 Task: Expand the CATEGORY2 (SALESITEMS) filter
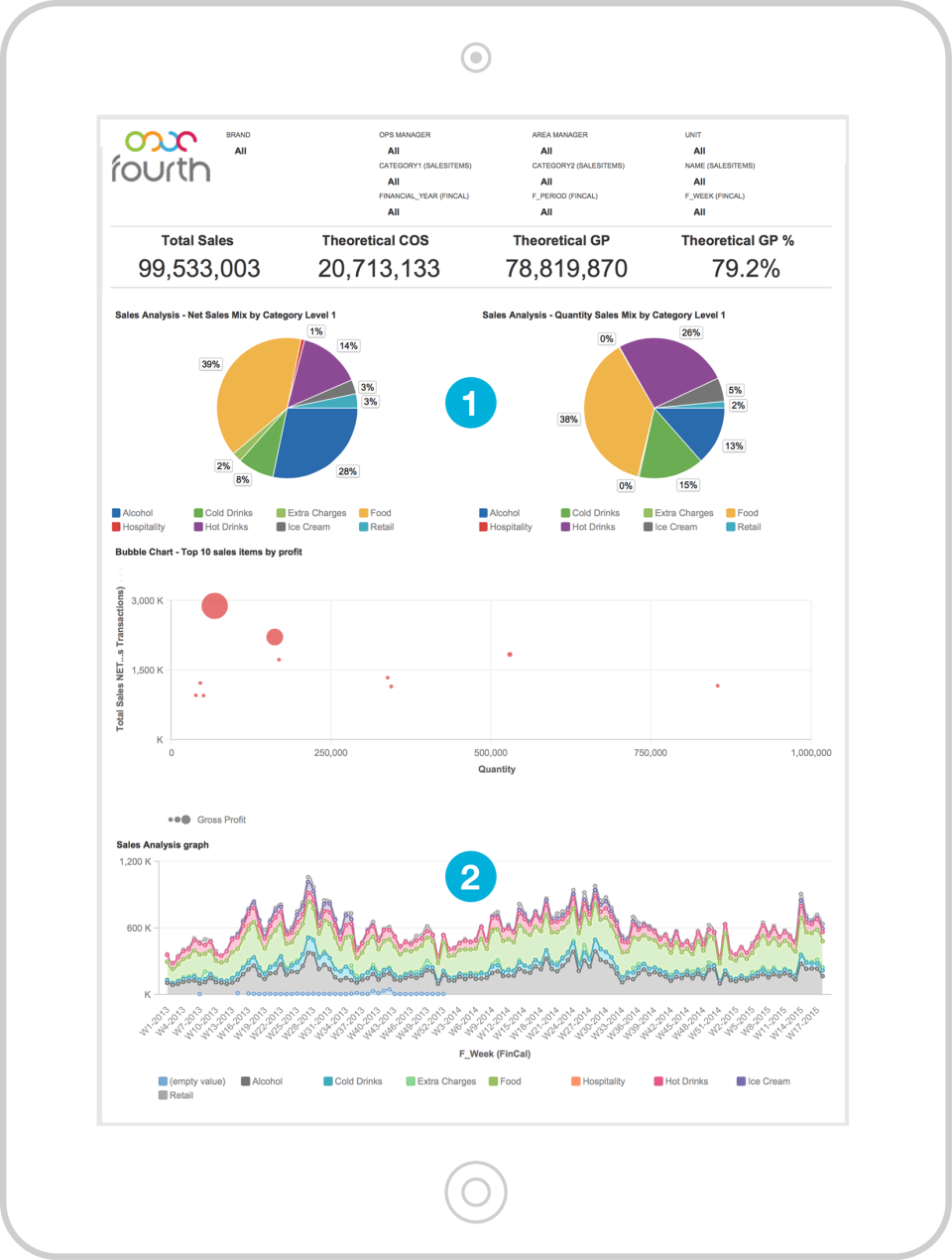(x=546, y=182)
